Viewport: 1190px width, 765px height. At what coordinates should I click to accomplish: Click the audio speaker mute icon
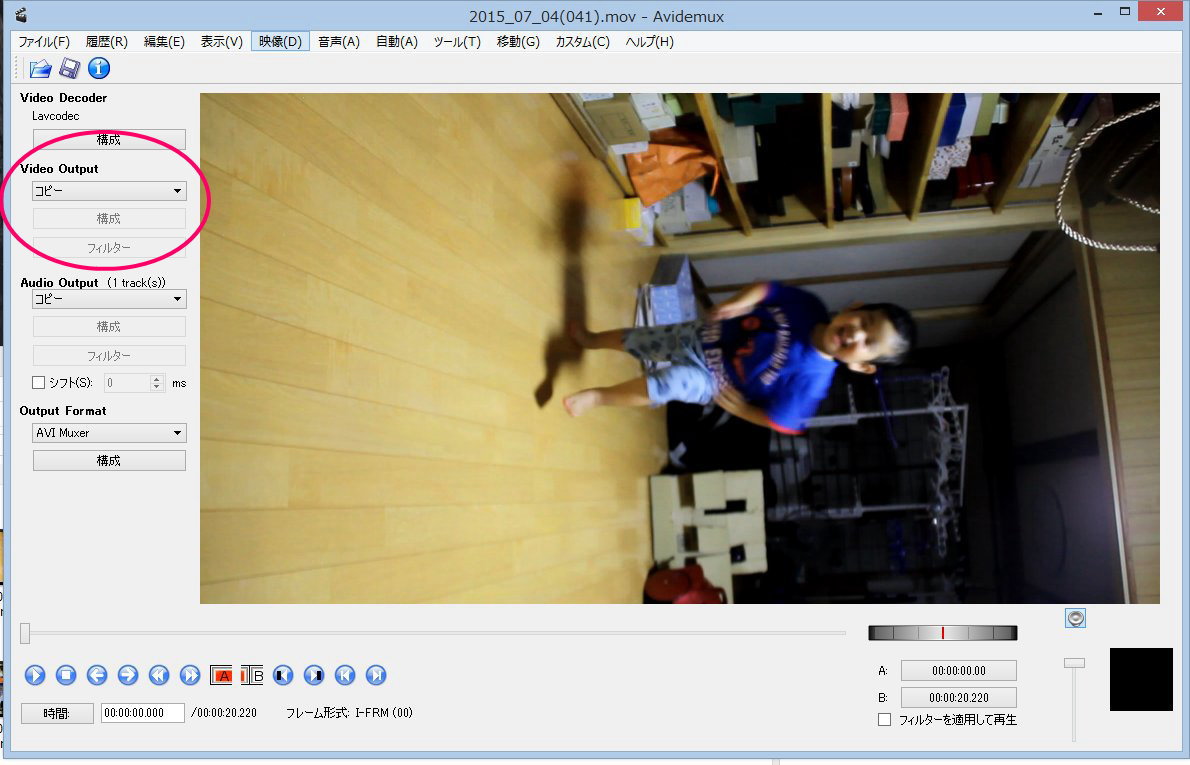point(1075,618)
